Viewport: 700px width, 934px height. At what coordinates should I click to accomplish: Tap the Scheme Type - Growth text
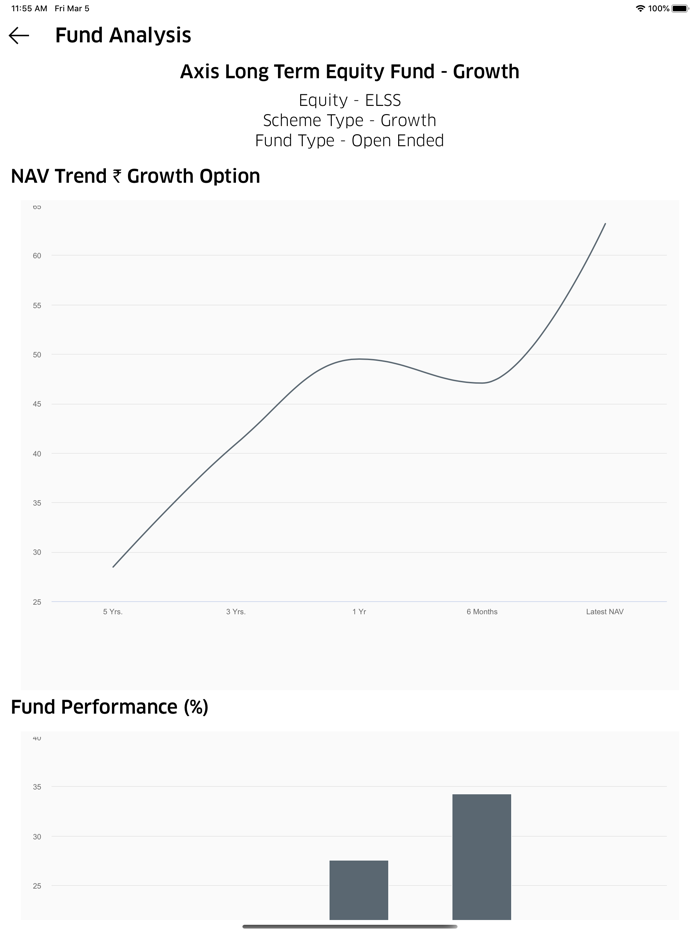(349, 120)
